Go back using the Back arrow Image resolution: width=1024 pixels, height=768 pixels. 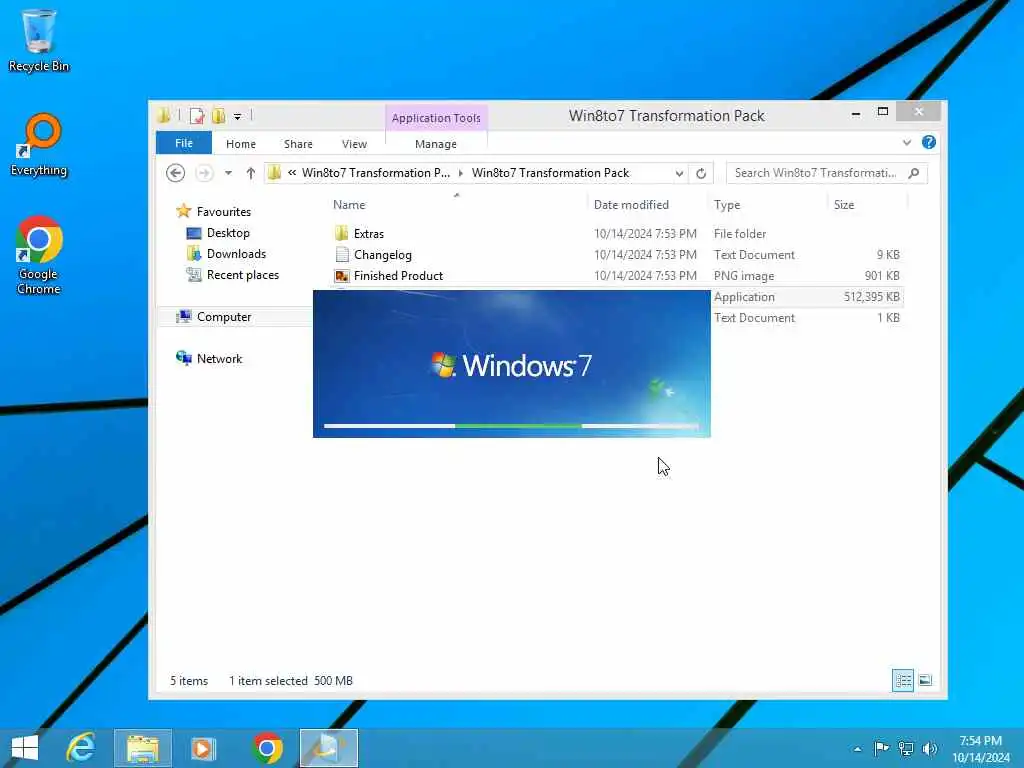coord(176,173)
